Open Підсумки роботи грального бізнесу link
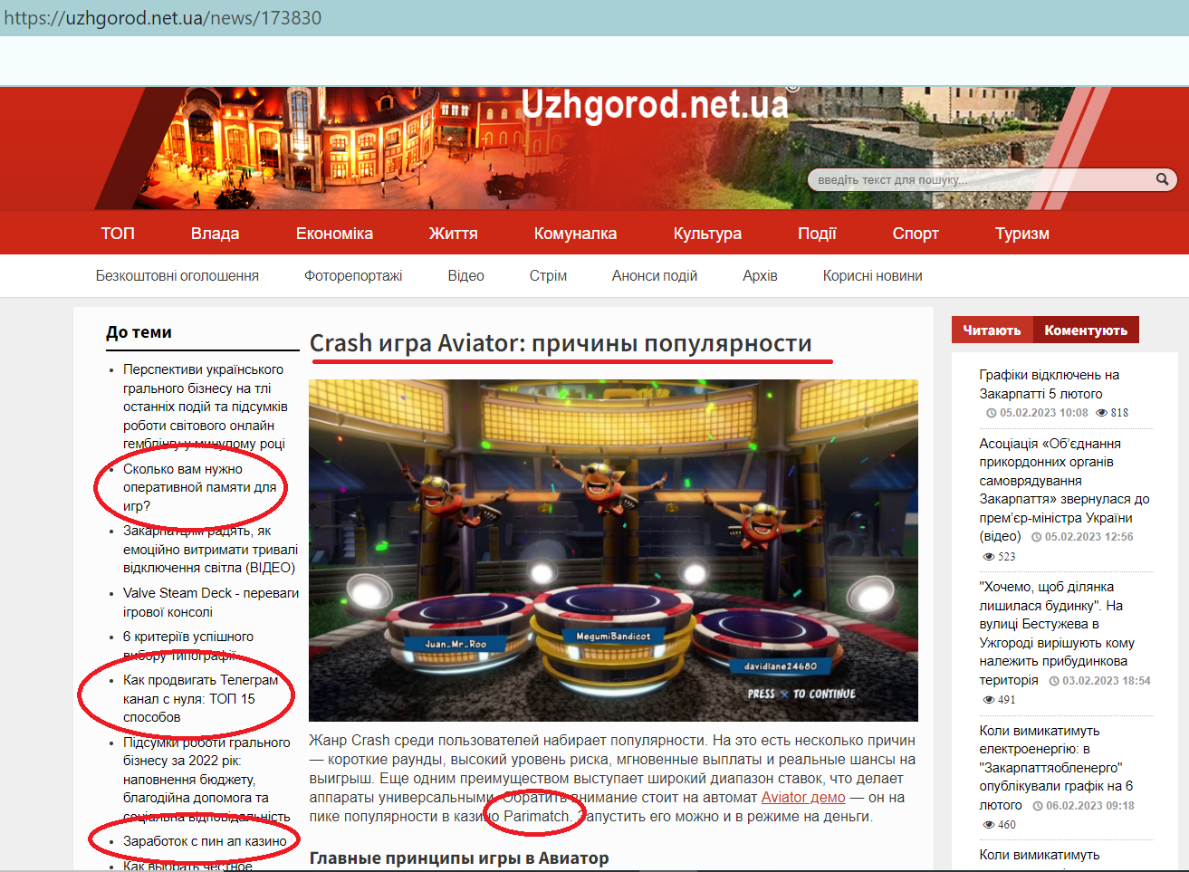The height and width of the screenshot is (872, 1189). 206,779
